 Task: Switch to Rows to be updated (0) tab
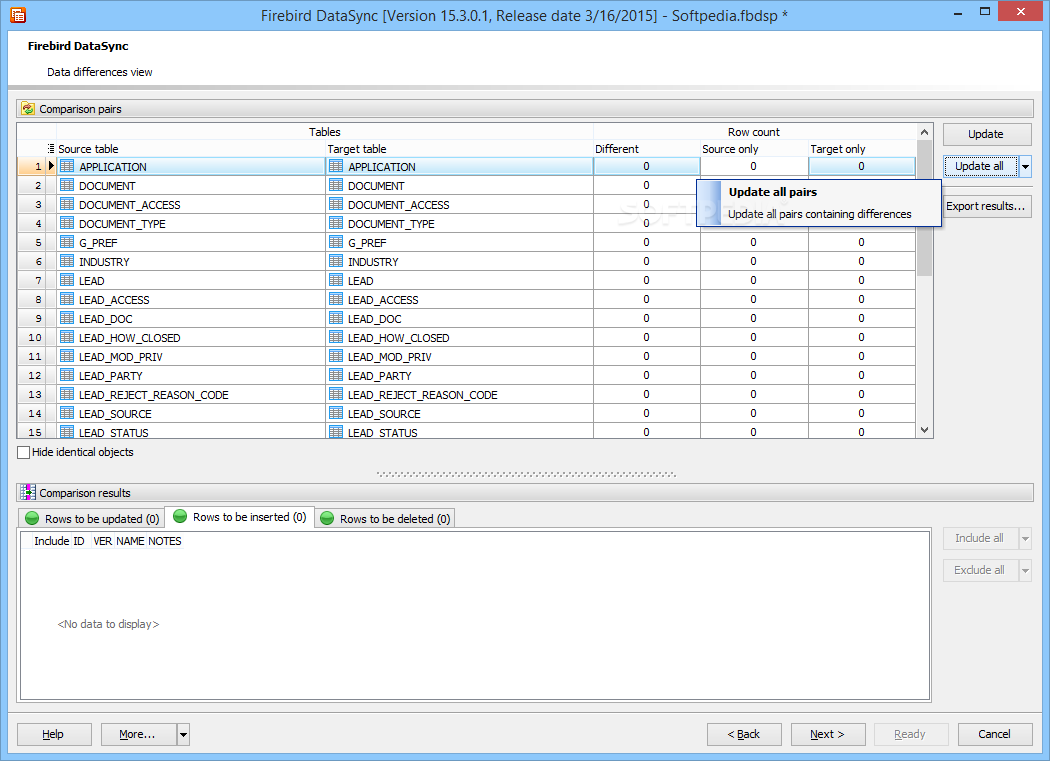pos(92,518)
